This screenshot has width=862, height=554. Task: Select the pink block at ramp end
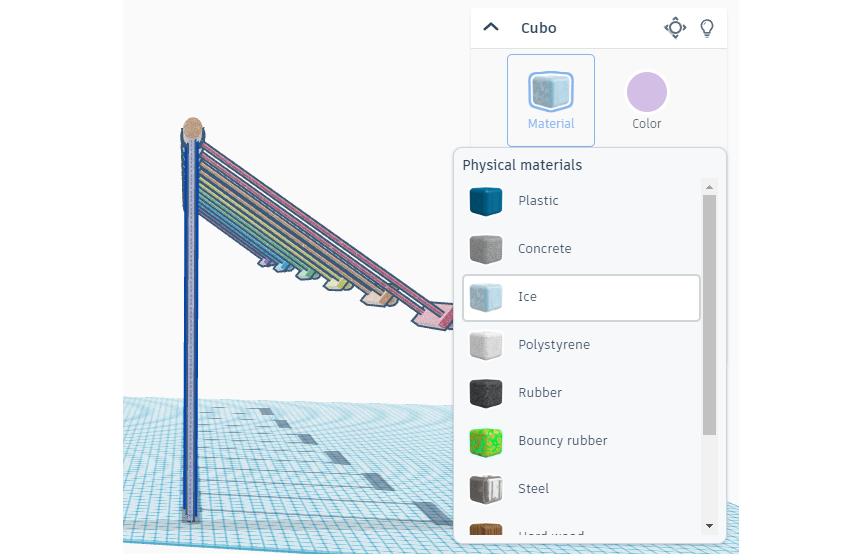point(433,315)
